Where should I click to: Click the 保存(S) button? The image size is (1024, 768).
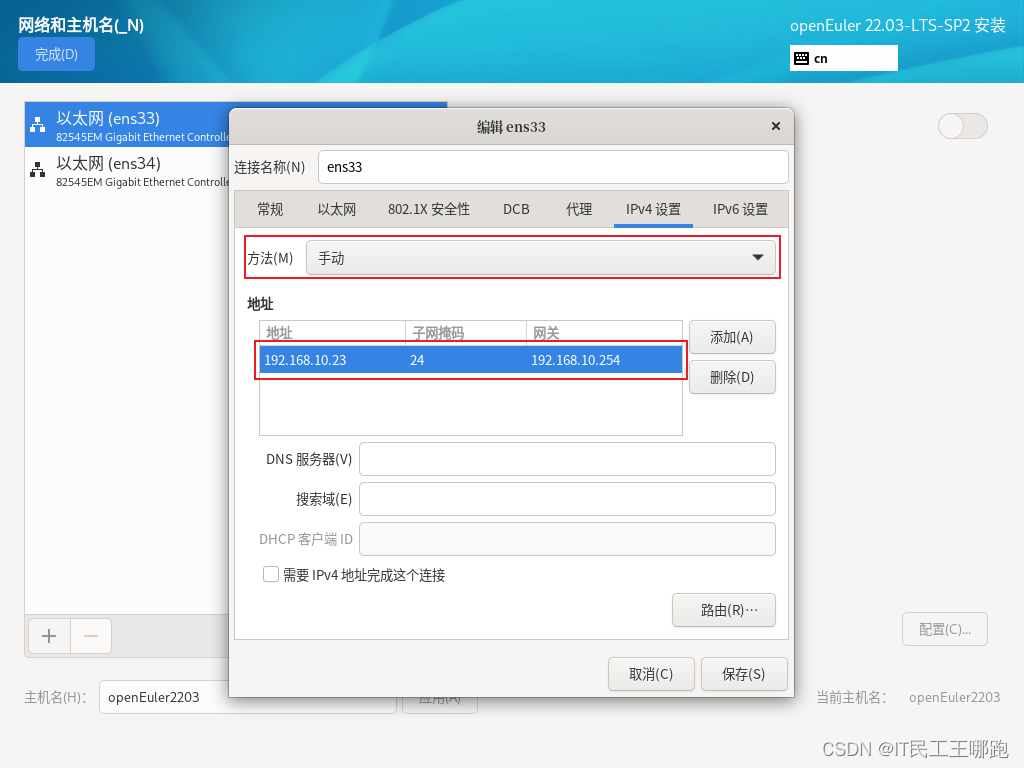click(744, 674)
